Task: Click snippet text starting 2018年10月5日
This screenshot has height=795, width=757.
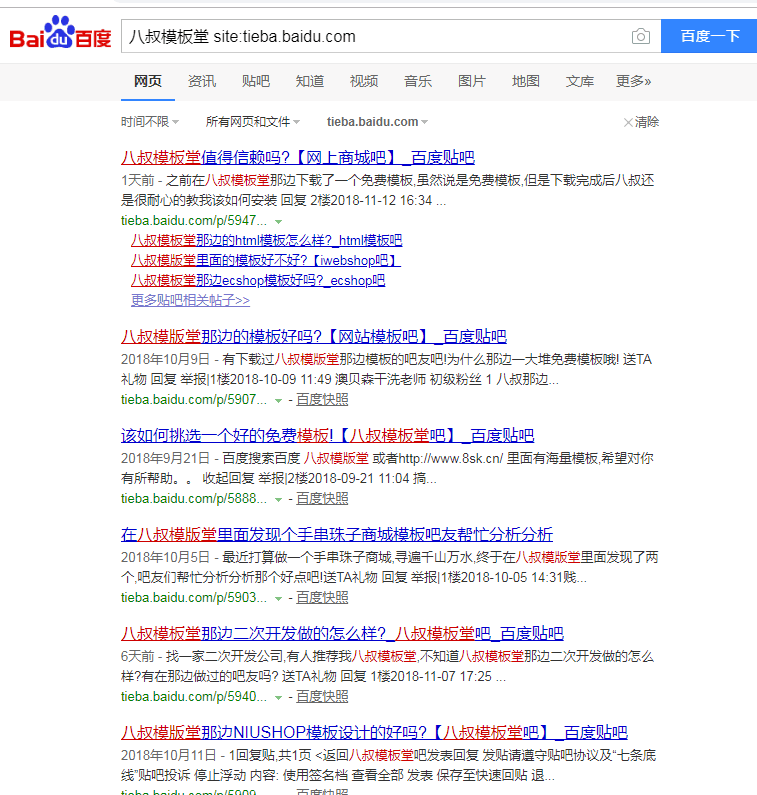Action: pos(389,567)
